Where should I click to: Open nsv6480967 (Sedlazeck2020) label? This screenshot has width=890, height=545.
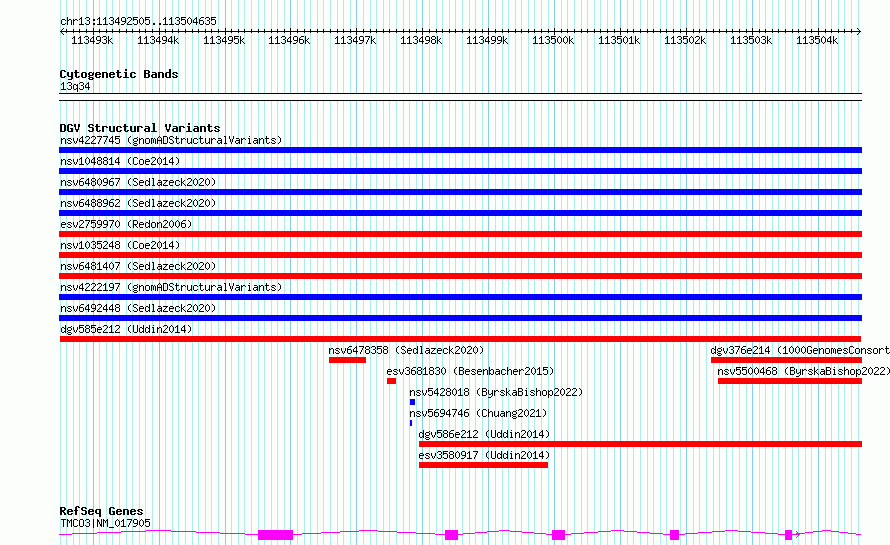(x=138, y=182)
